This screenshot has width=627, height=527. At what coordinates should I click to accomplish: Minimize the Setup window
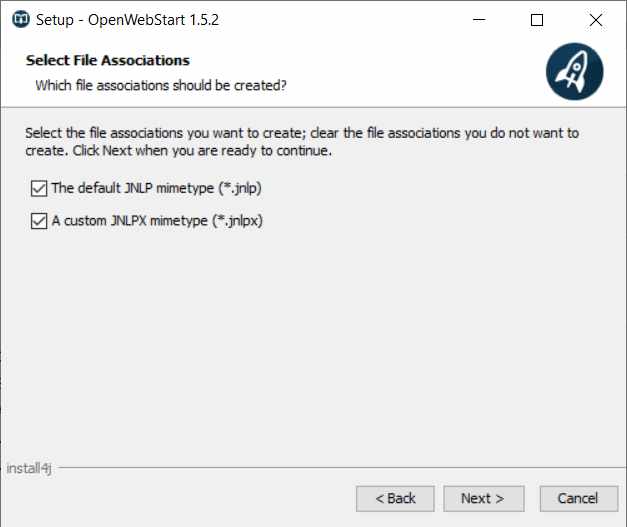(x=479, y=20)
